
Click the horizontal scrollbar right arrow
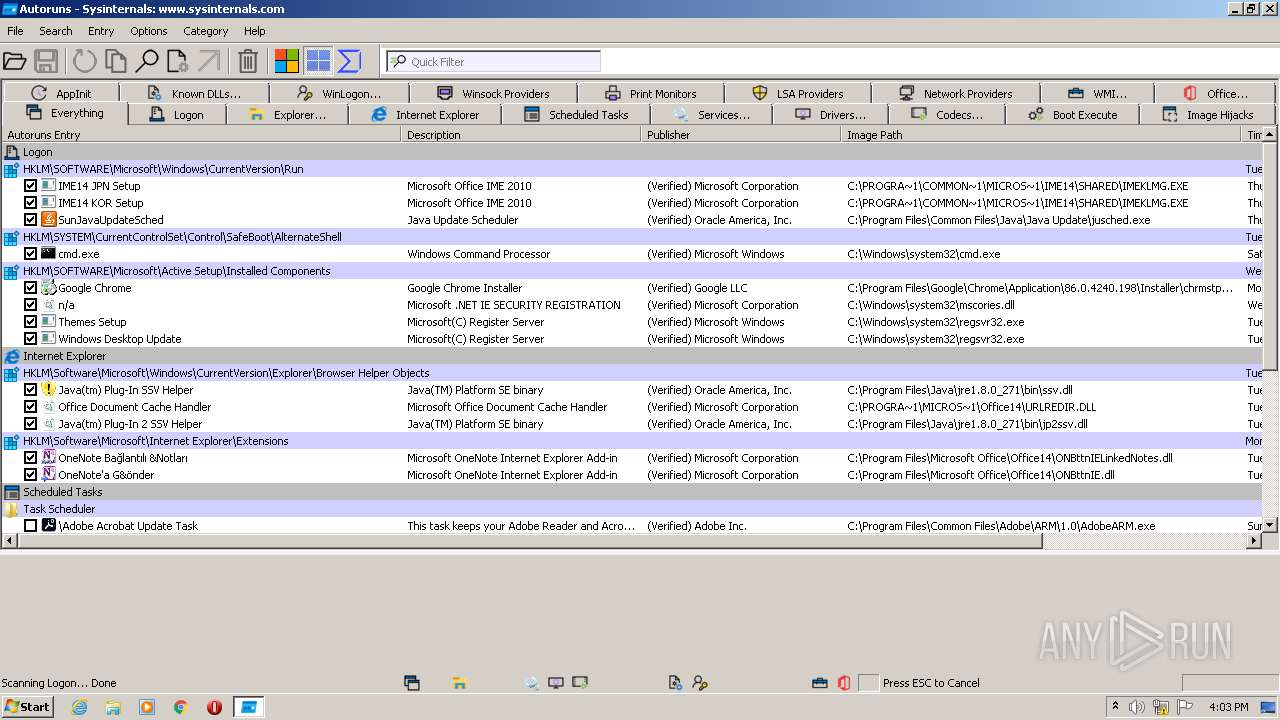[1254, 541]
